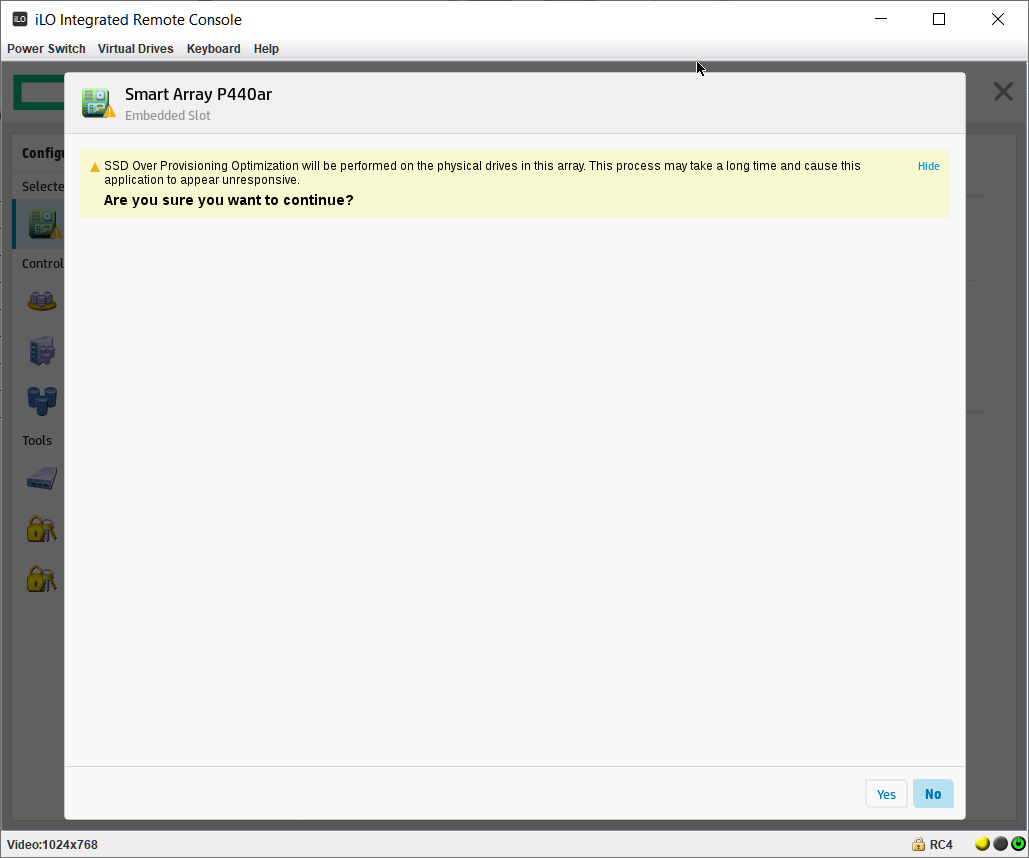This screenshot has width=1029, height=858.
Task: Open the unassigned drives cylinders icon
Action: point(42,400)
